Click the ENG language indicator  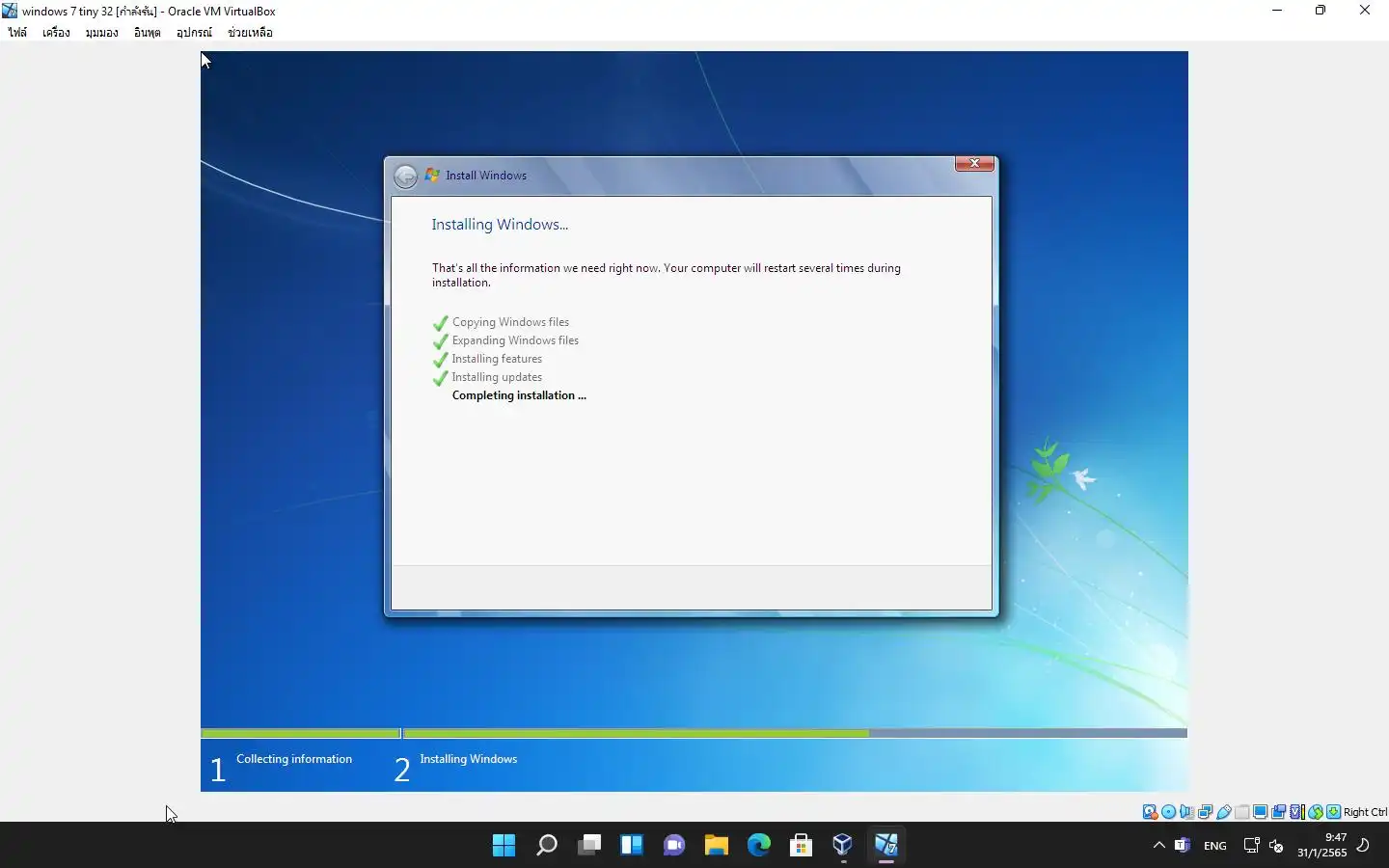(1215, 846)
